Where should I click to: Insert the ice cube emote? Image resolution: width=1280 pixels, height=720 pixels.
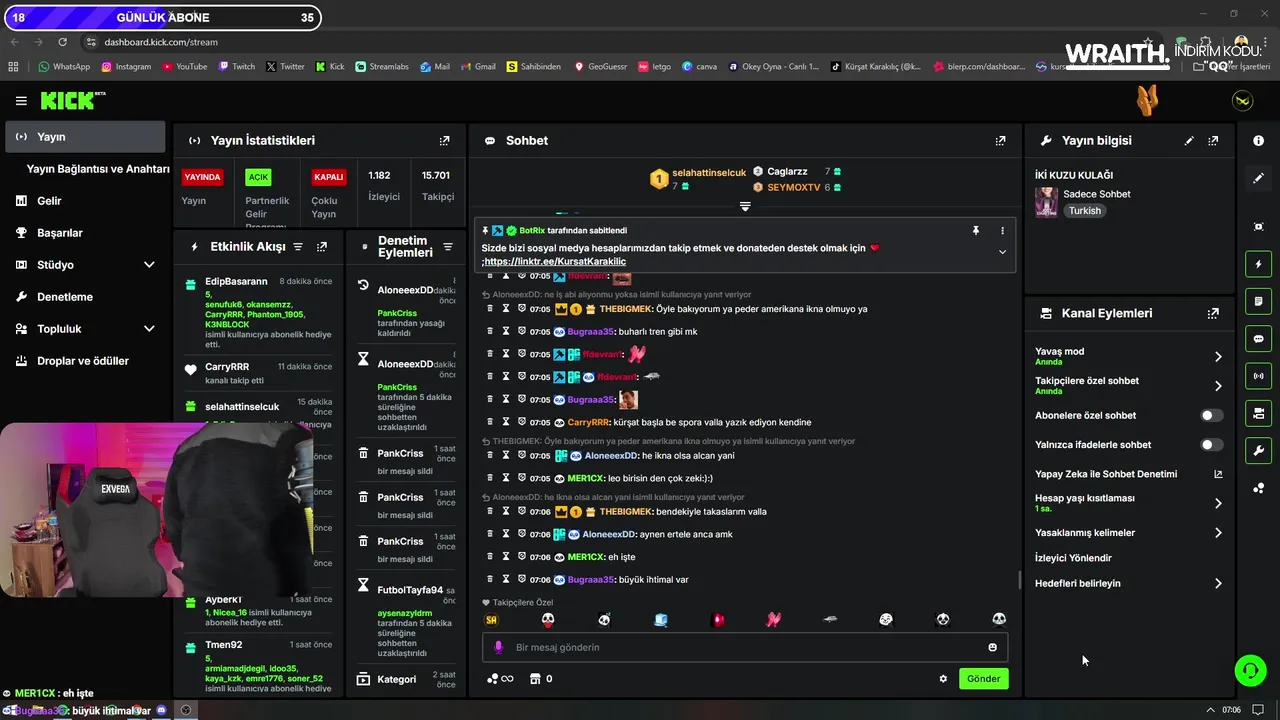click(x=661, y=620)
